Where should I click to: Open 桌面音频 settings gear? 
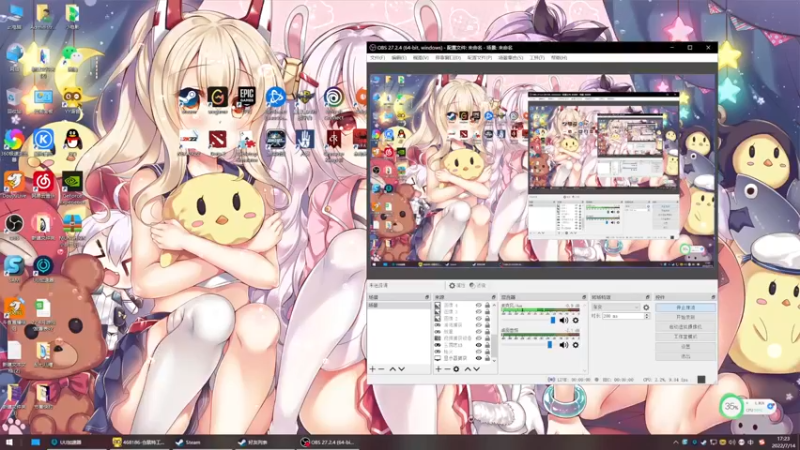point(576,345)
